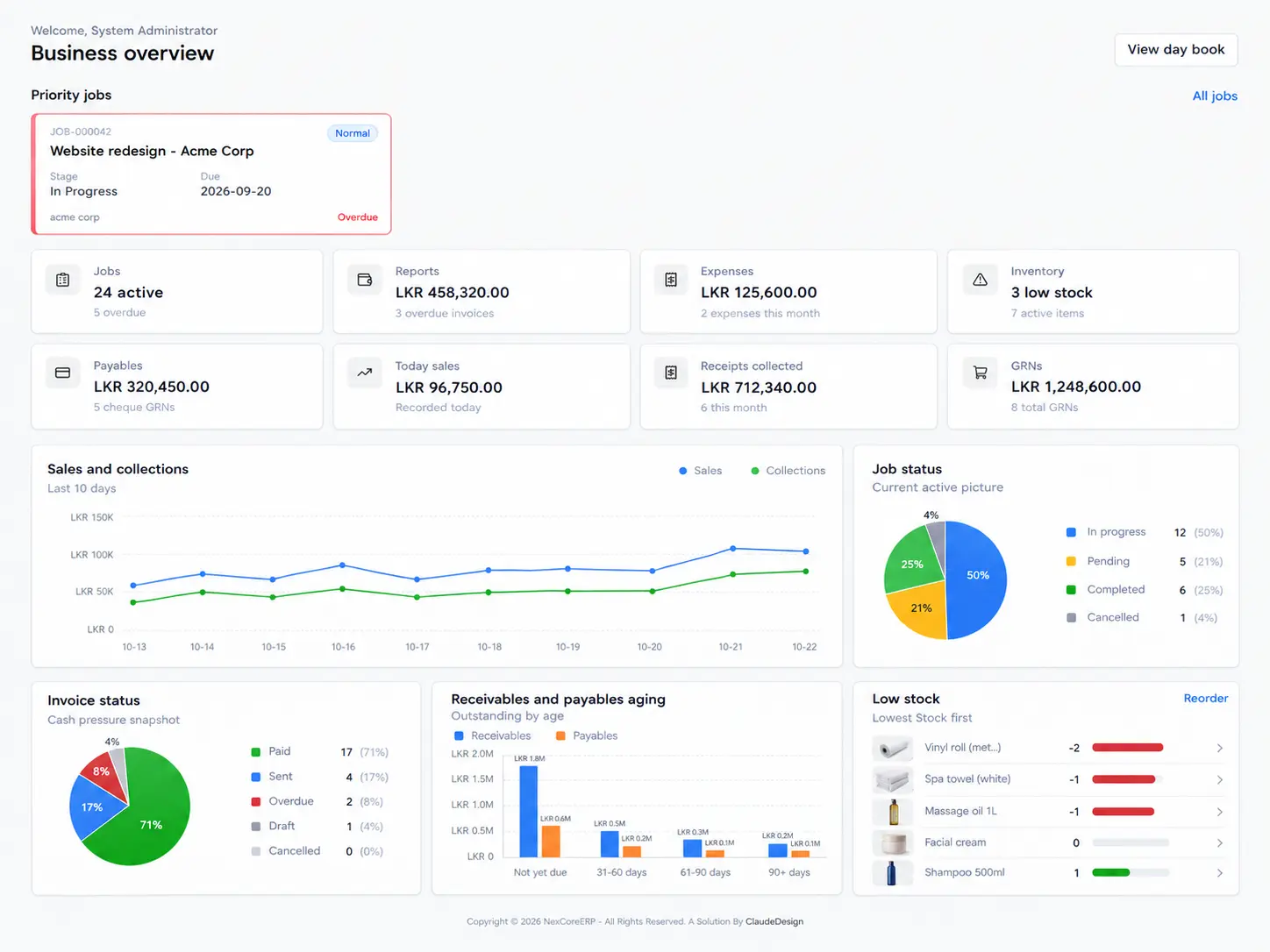Open the Massage oil 1L bottle thumbnail
Viewport: 1270px width, 952px height.
pyautogui.click(x=893, y=812)
